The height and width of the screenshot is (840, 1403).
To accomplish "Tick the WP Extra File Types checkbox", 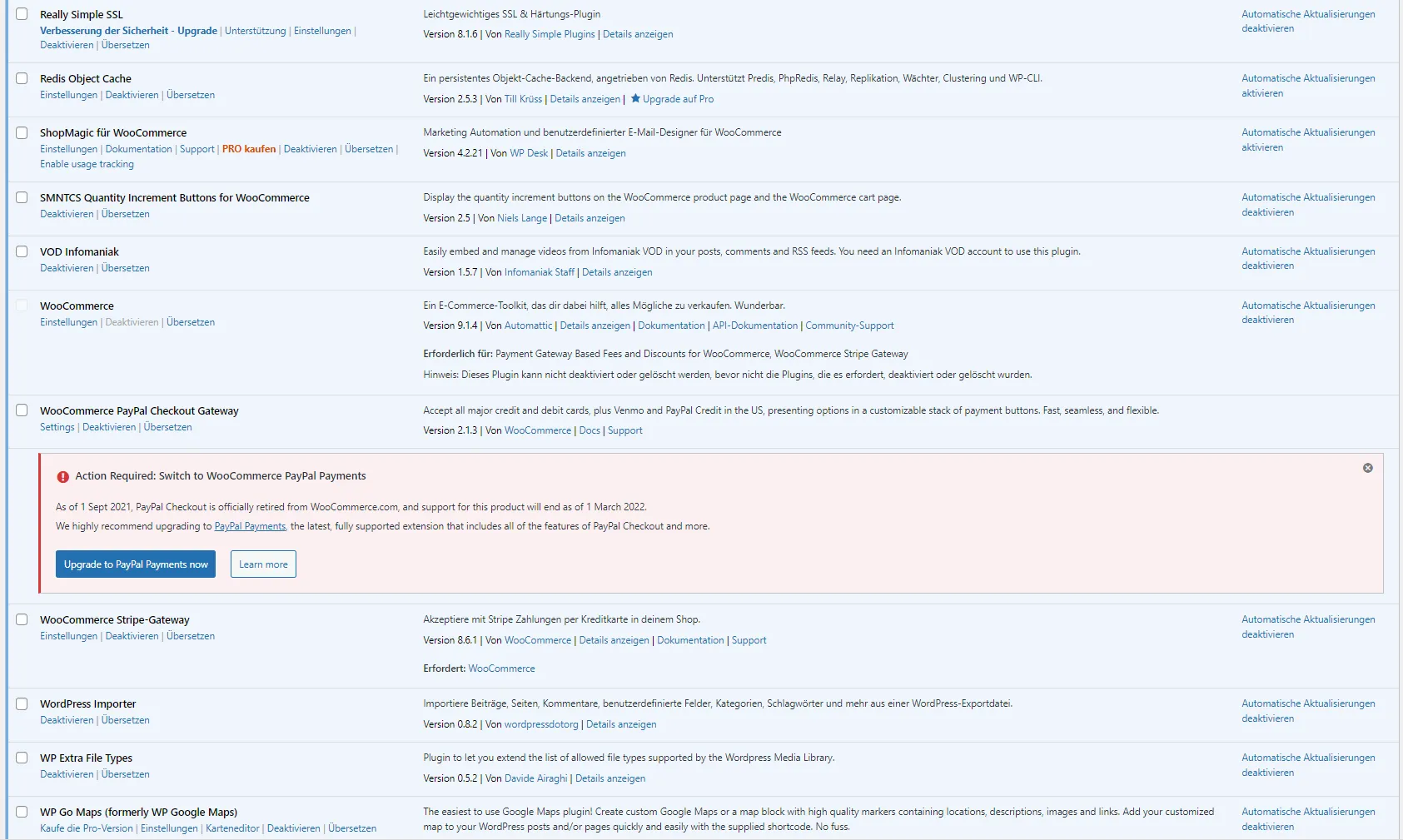I will coord(22,758).
